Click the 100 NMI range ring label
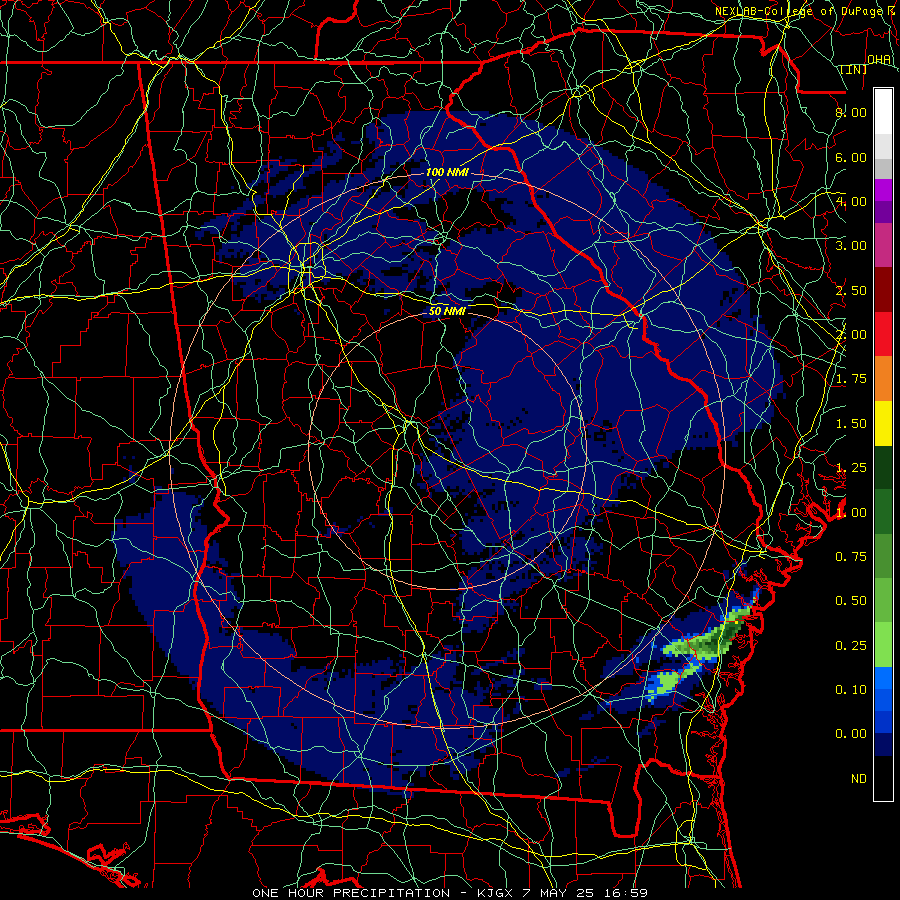Screen dimensions: 900x900 tap(447, 172)
